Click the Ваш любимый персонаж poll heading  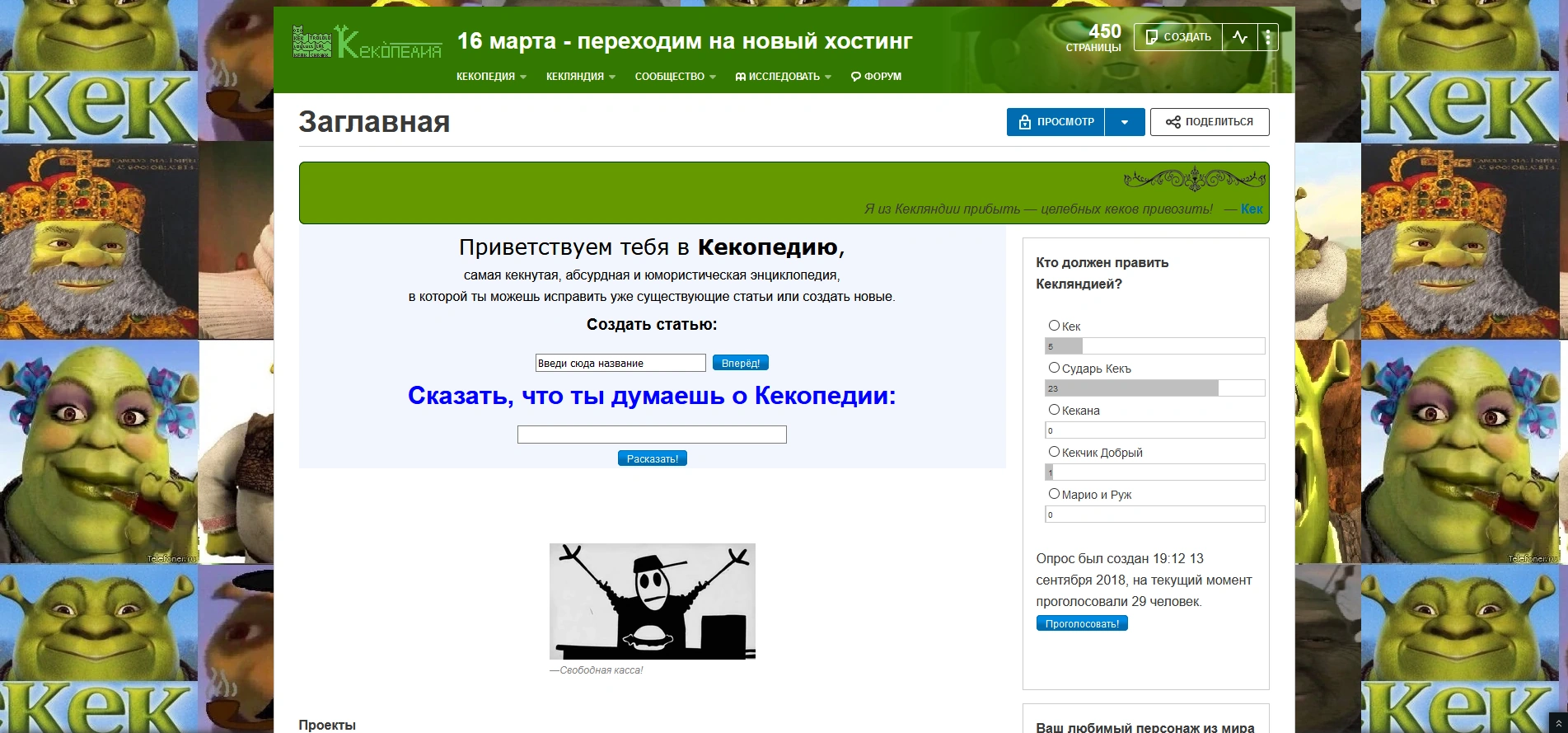[x=1145, y=727]
